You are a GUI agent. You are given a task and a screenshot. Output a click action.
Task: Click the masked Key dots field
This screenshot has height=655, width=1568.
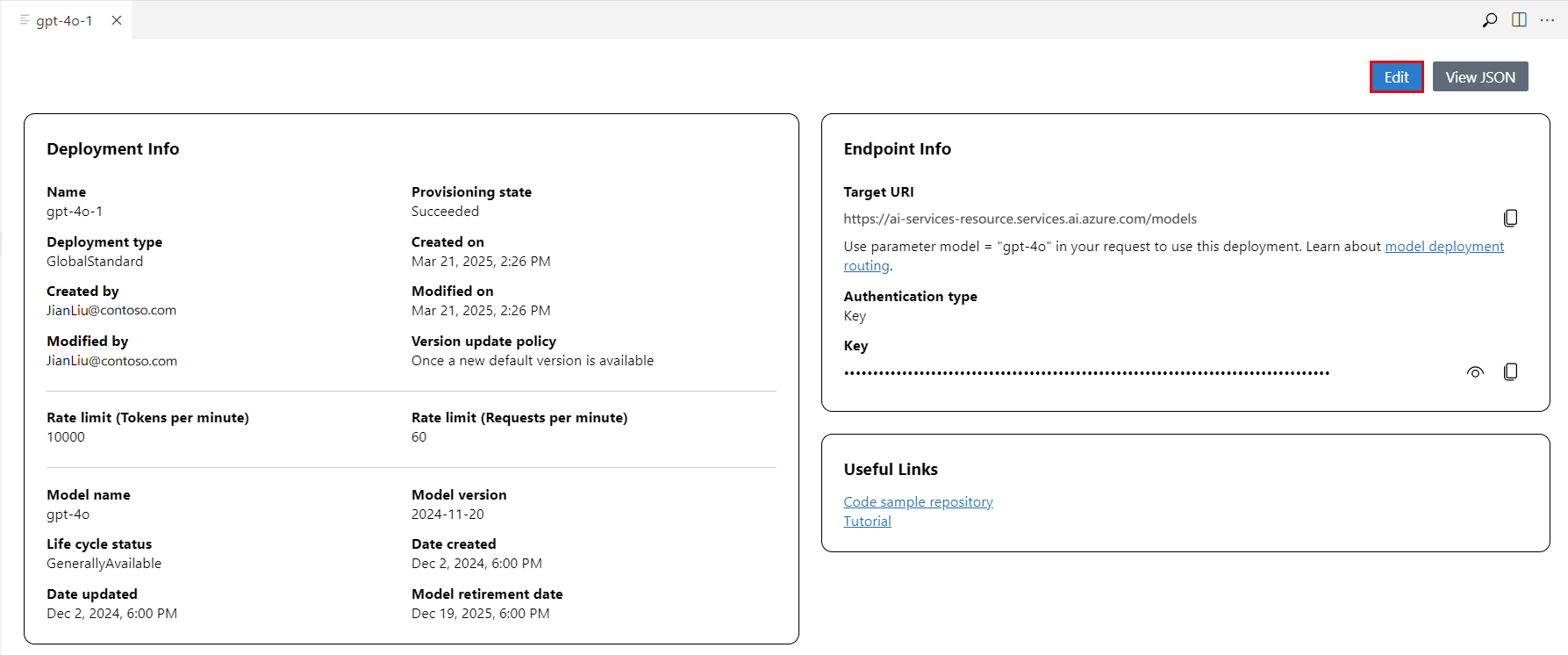click(x=1086, y=373)
